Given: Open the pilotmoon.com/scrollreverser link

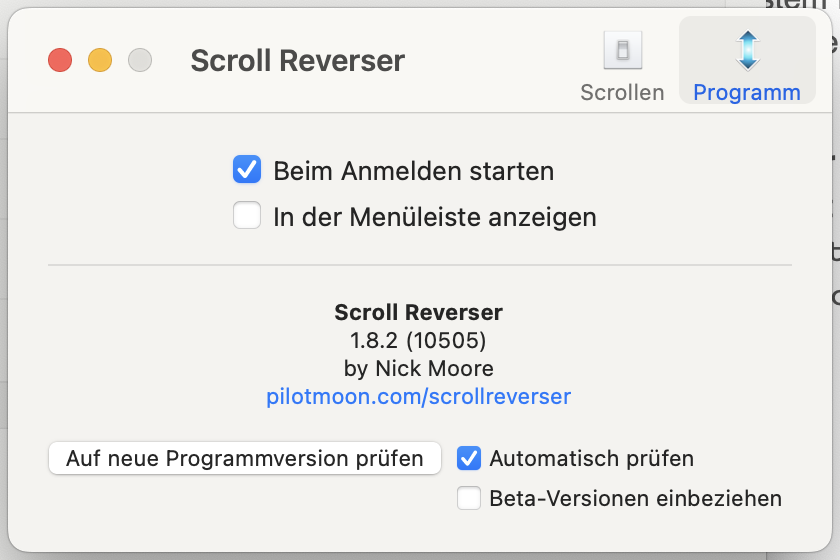Looking at the screenshot, I should (x=418, y=396).
